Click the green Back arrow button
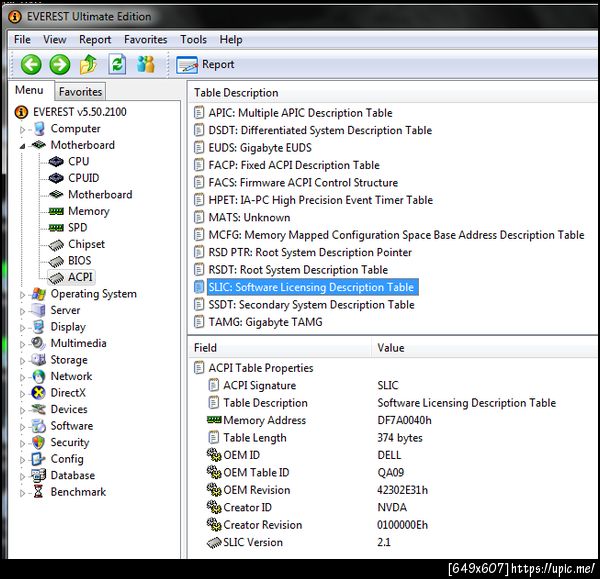This screenshot has height=579, width=600. [31, 64]
